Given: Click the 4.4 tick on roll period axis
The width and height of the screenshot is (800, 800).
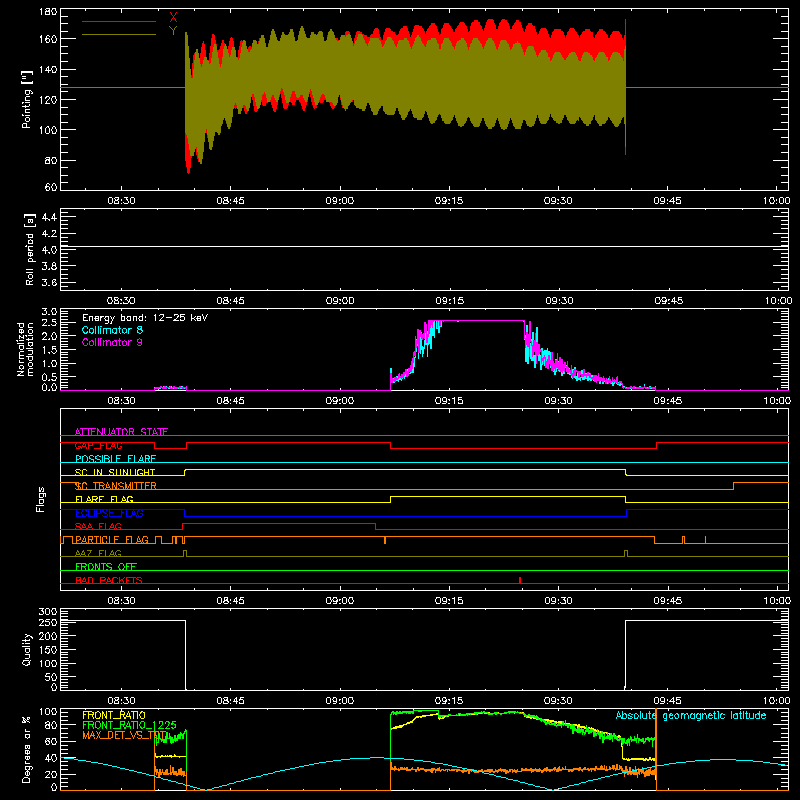Looking at the screenshot, I should 49,217.
